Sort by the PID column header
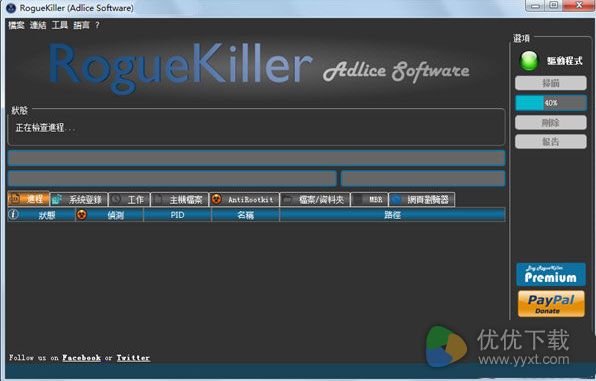The image size is (596, 381). [x=178, y=215]
